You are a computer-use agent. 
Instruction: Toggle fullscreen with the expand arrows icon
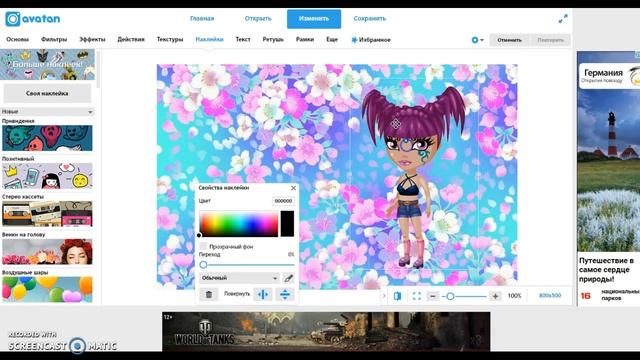[563, 19]
